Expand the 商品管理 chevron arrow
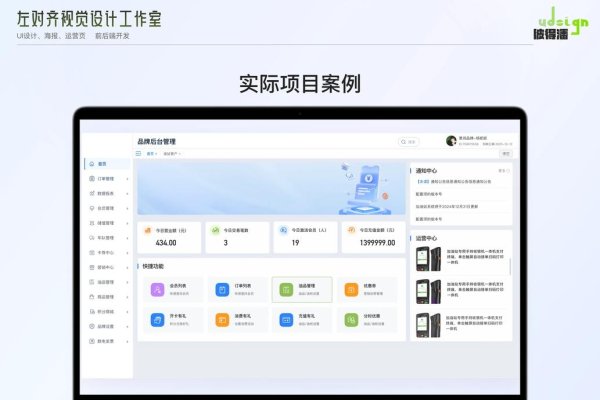This screenshot has height=400, width=600. click(127, 297)
